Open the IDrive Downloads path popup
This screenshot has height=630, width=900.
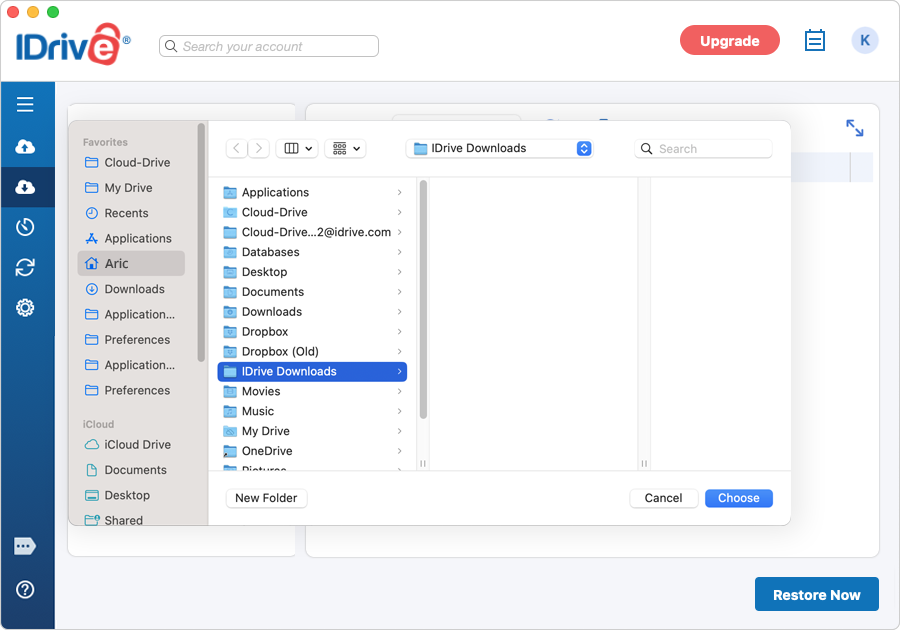[x=499, y=149]
